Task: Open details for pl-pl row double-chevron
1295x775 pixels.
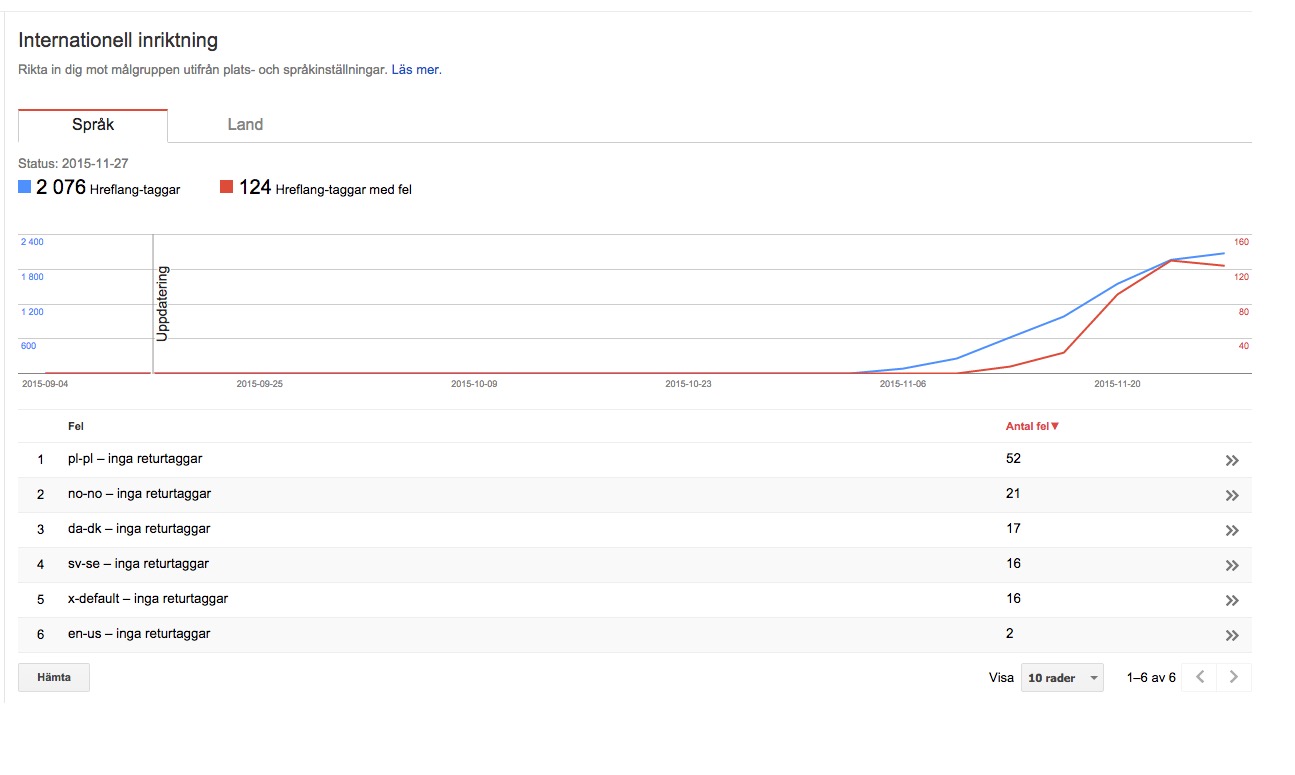Action: coord(1231,461)
